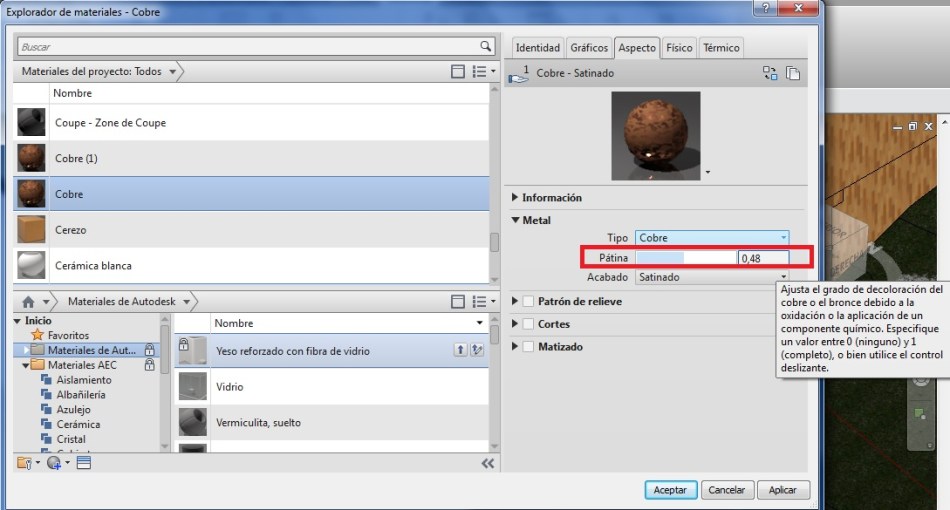Tick the Matizado checkbox

coord(527,347)
